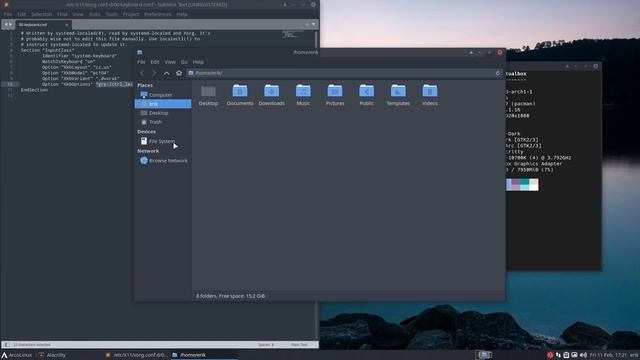Select Desktop in Places sidebar

163,113
